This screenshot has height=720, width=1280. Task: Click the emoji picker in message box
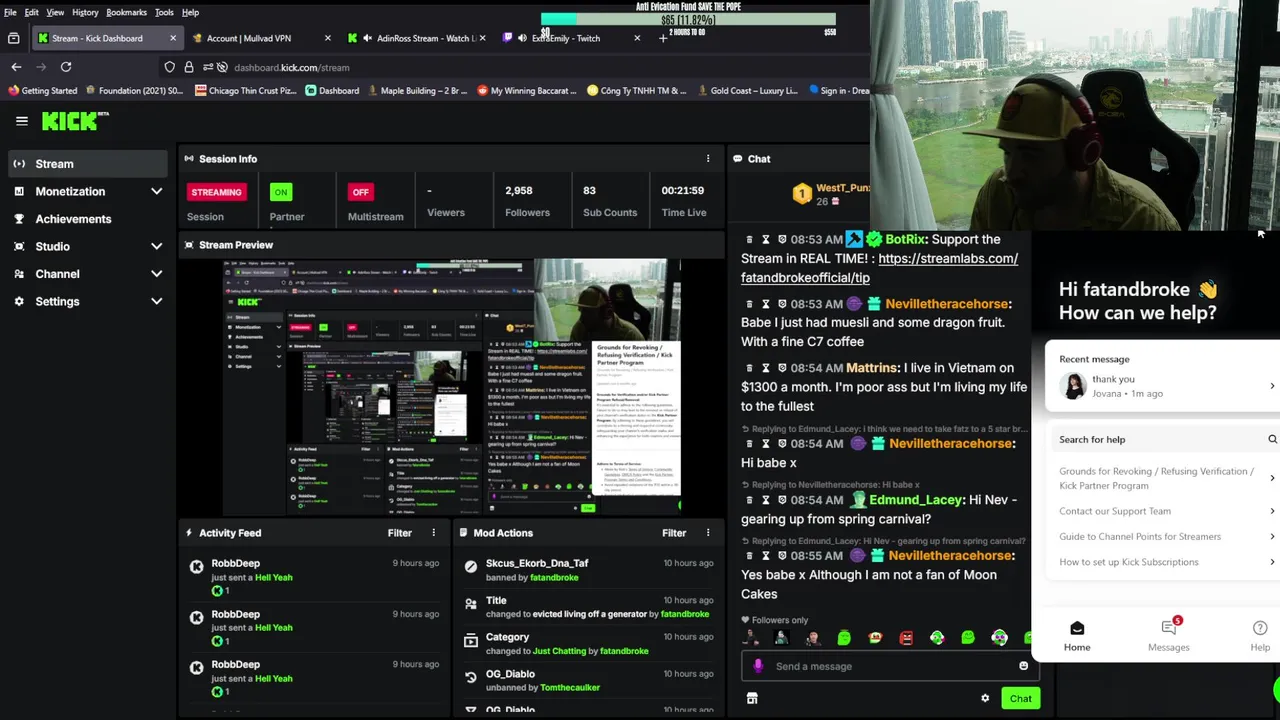click(1023, 666)
